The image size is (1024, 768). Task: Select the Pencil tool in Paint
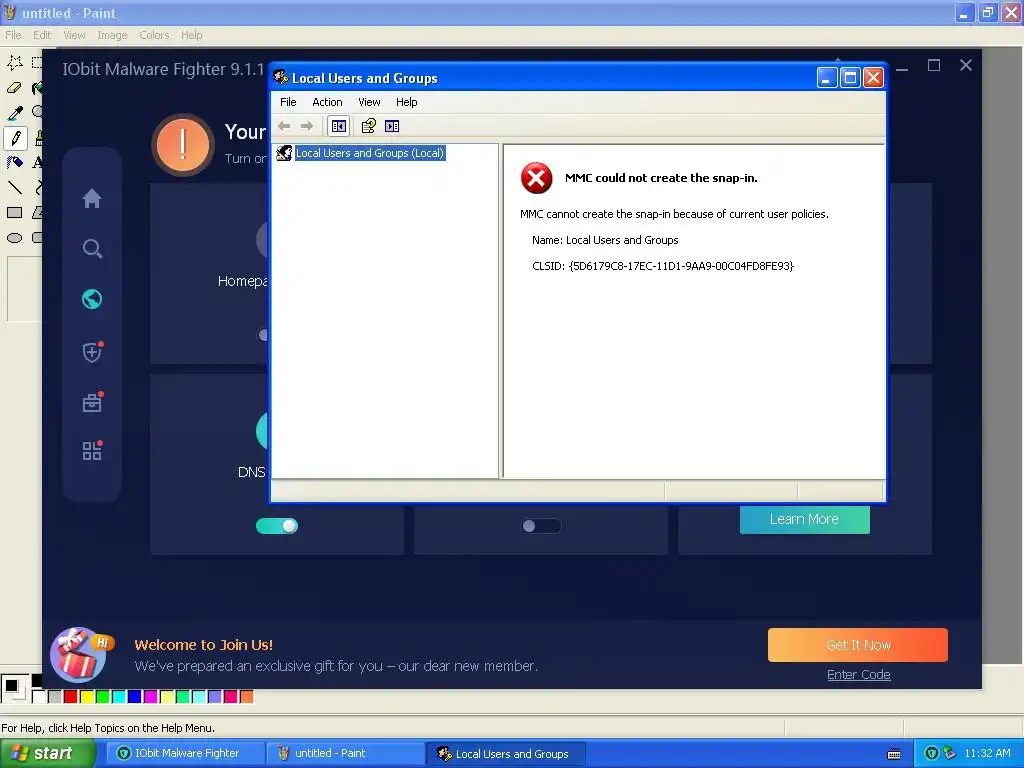(16, 138)
